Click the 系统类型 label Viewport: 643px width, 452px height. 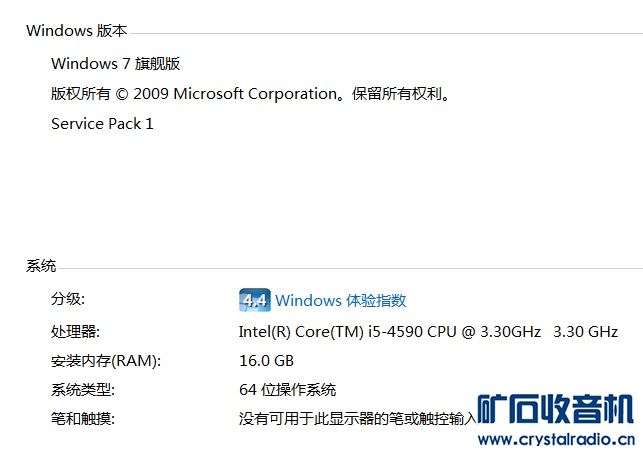click(82, 390)
